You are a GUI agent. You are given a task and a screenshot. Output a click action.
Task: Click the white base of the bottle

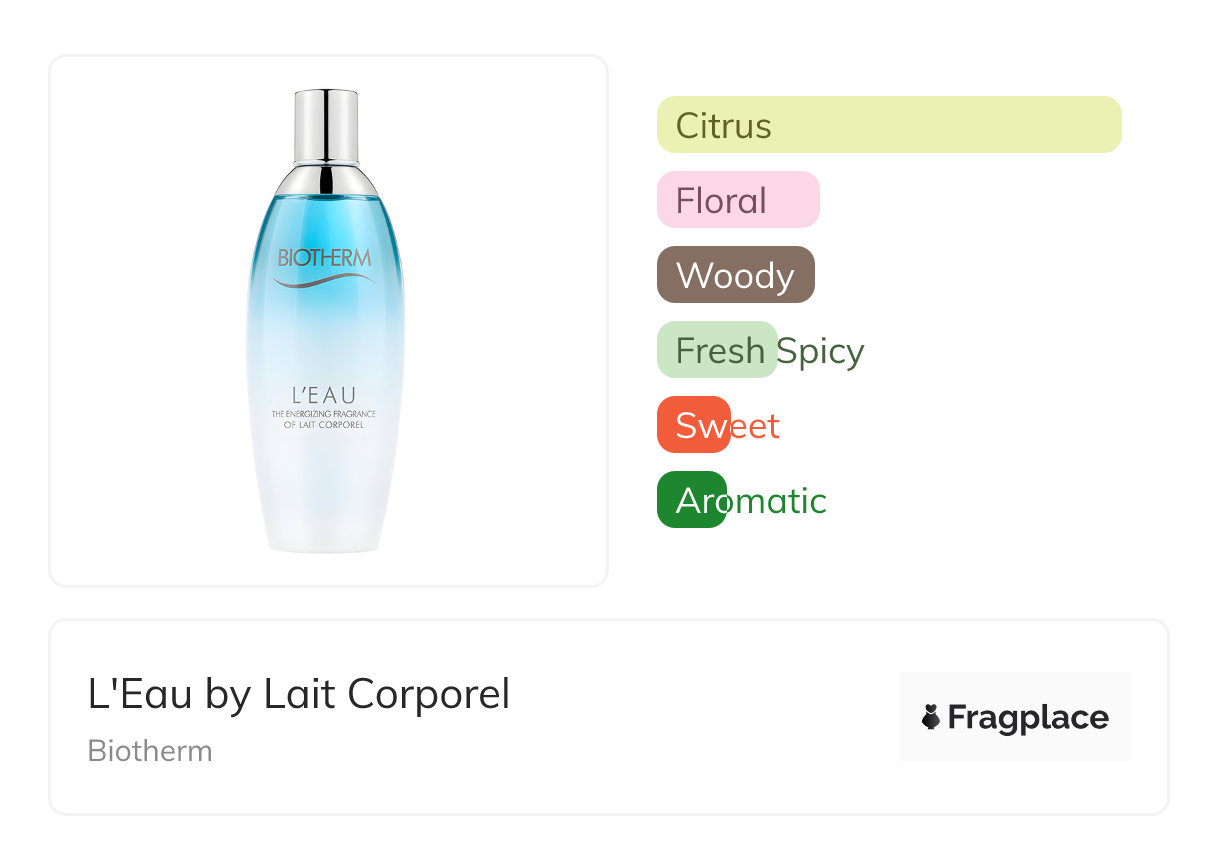326,520
